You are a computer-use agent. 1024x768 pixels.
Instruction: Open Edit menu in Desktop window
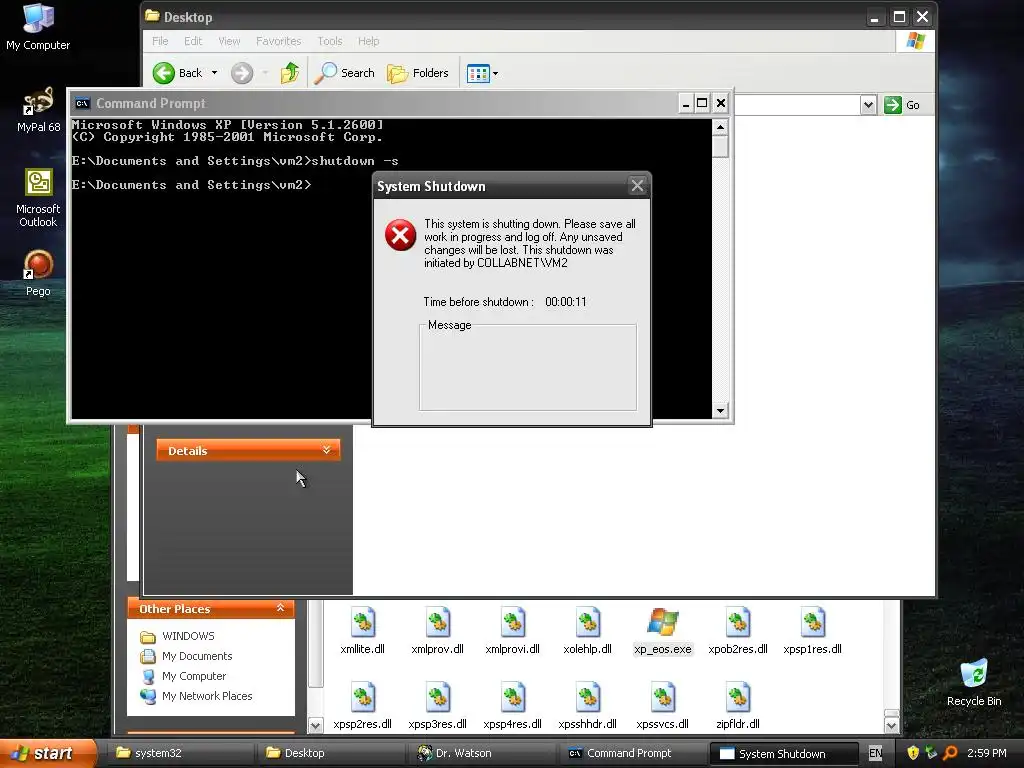click(193, 41)
